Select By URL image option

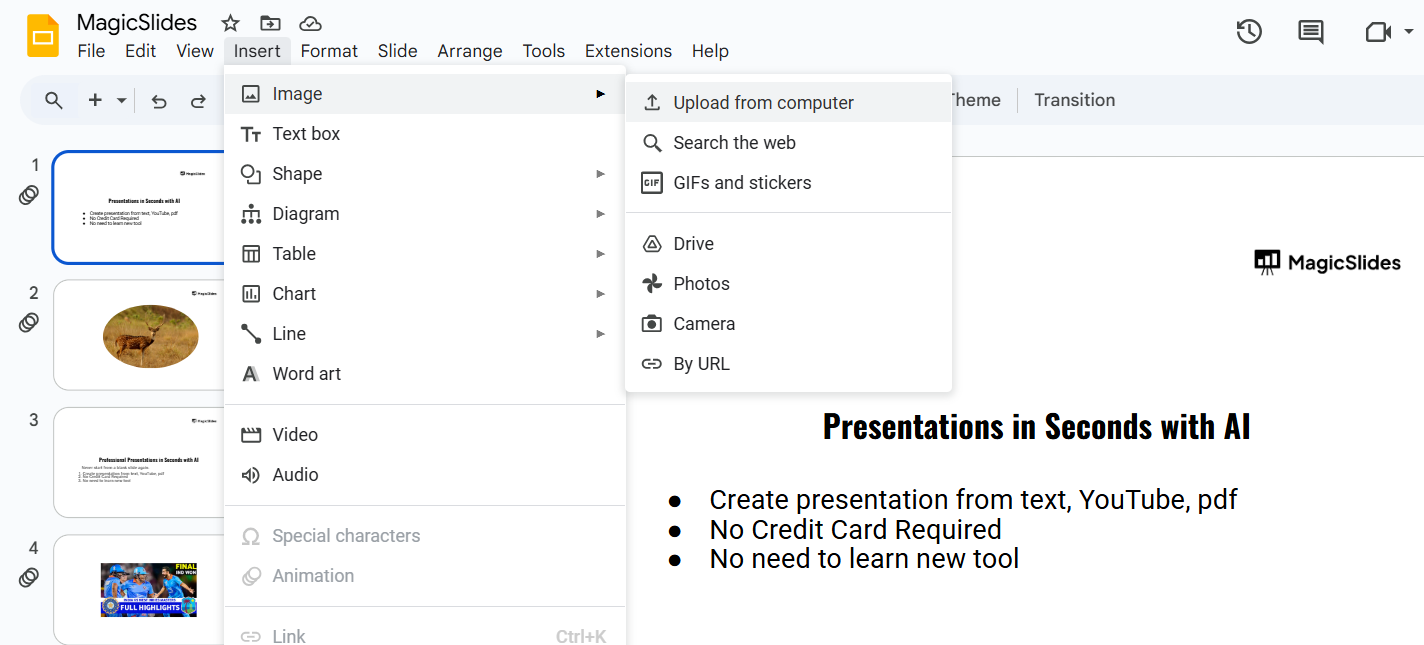click(701, 364)
